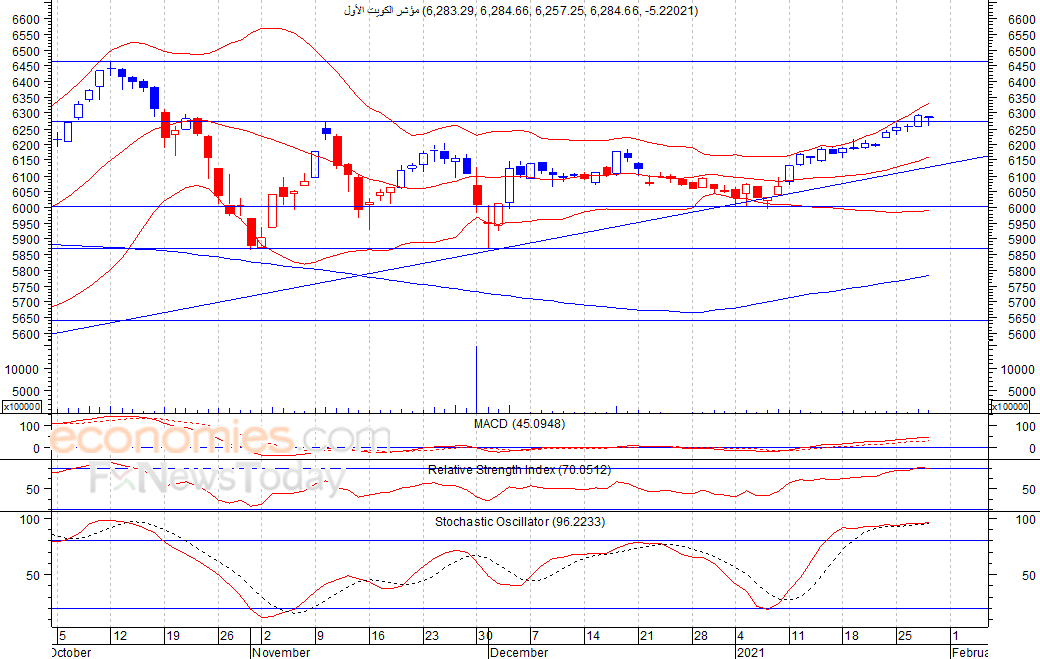The image size is (1040, 659).
Task: Click the 5850 label on left price axis
Action: 26,255
